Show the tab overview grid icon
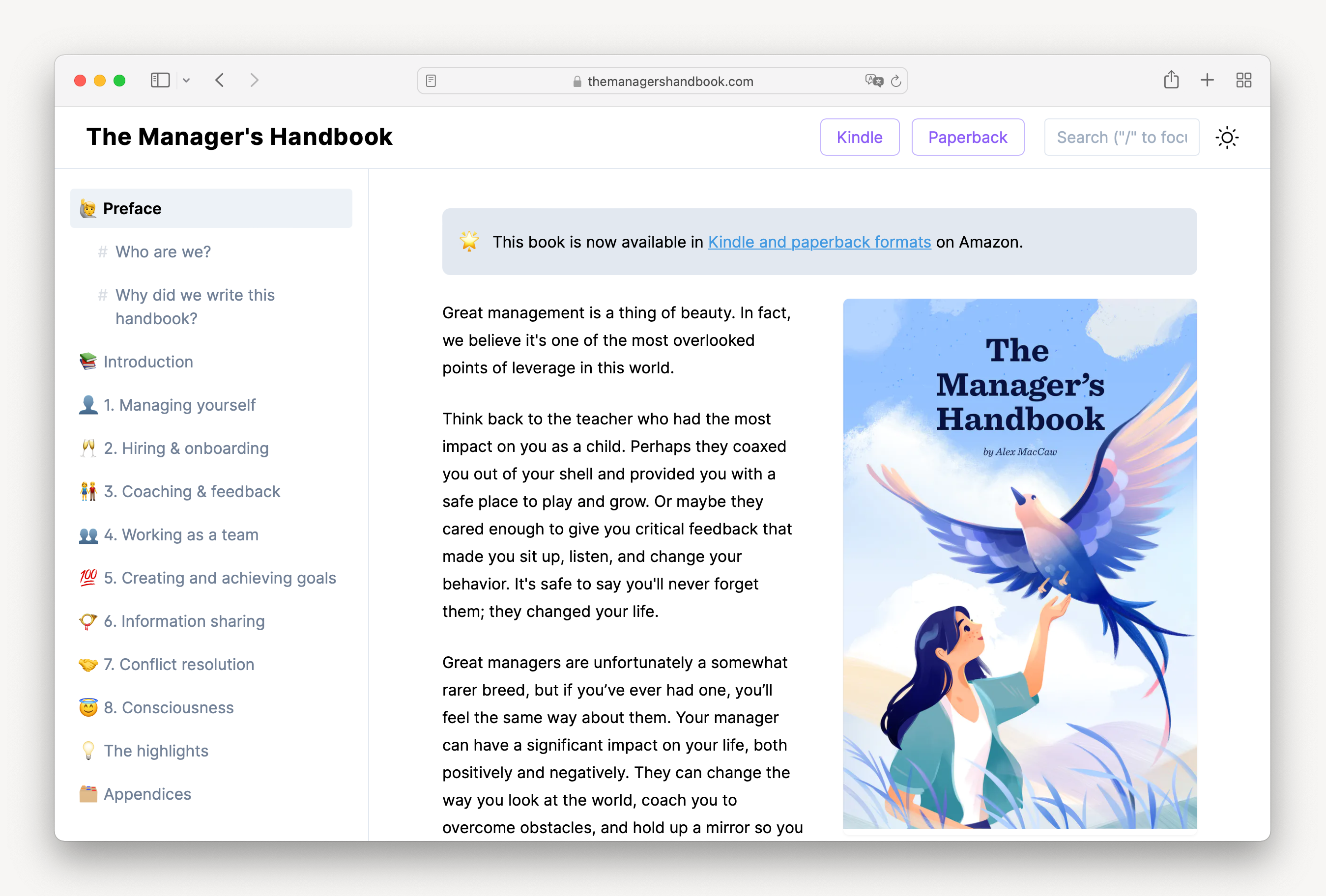1326x896 pixels. pyautogui.click(x=1243, y=80)
